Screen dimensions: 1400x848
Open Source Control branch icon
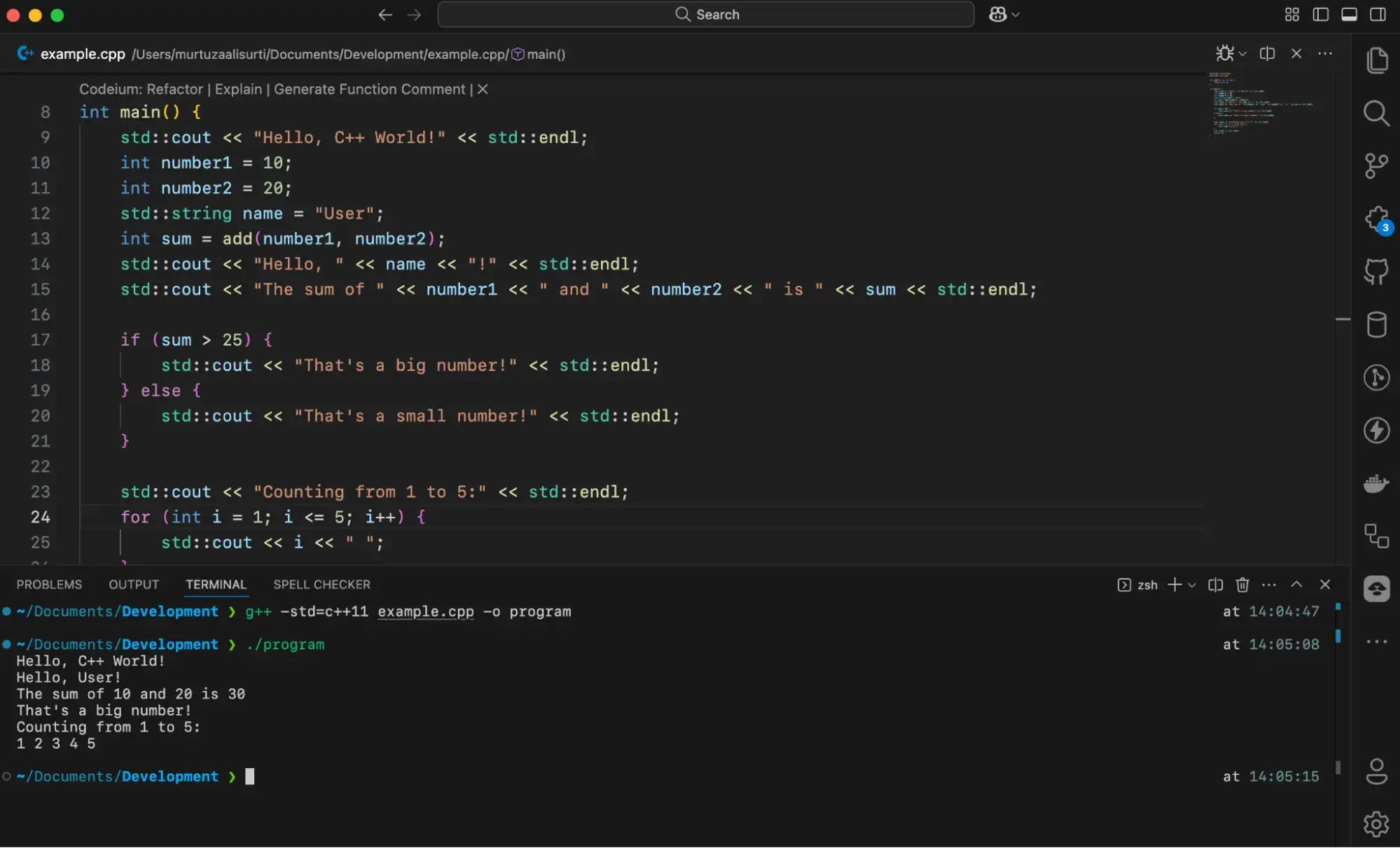(x=1377, y=166)
